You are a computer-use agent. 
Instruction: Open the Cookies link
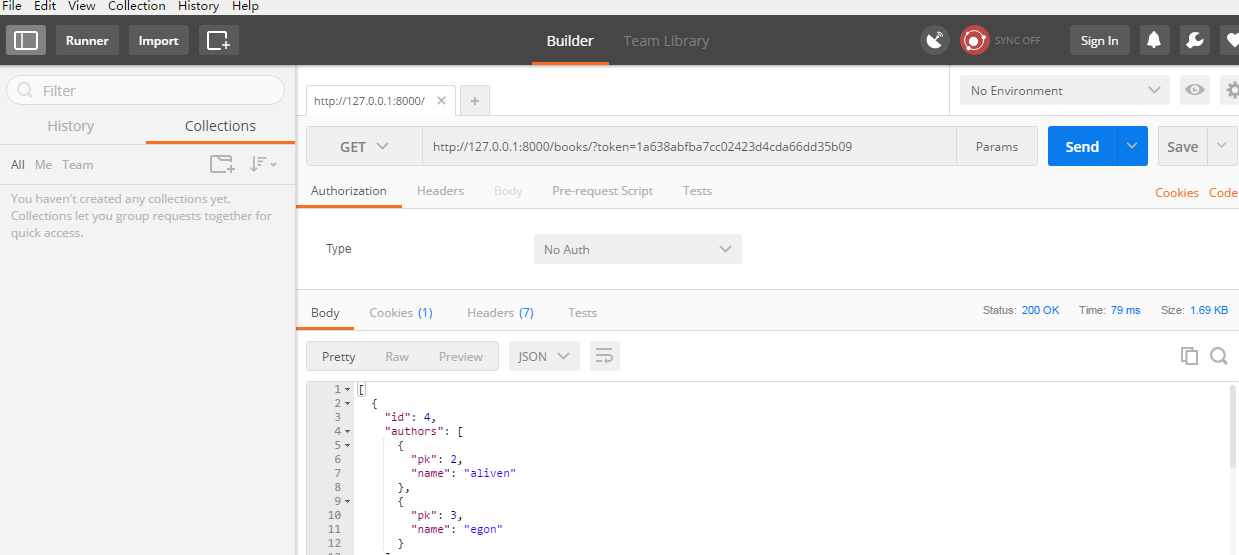tap(1176, 193)
